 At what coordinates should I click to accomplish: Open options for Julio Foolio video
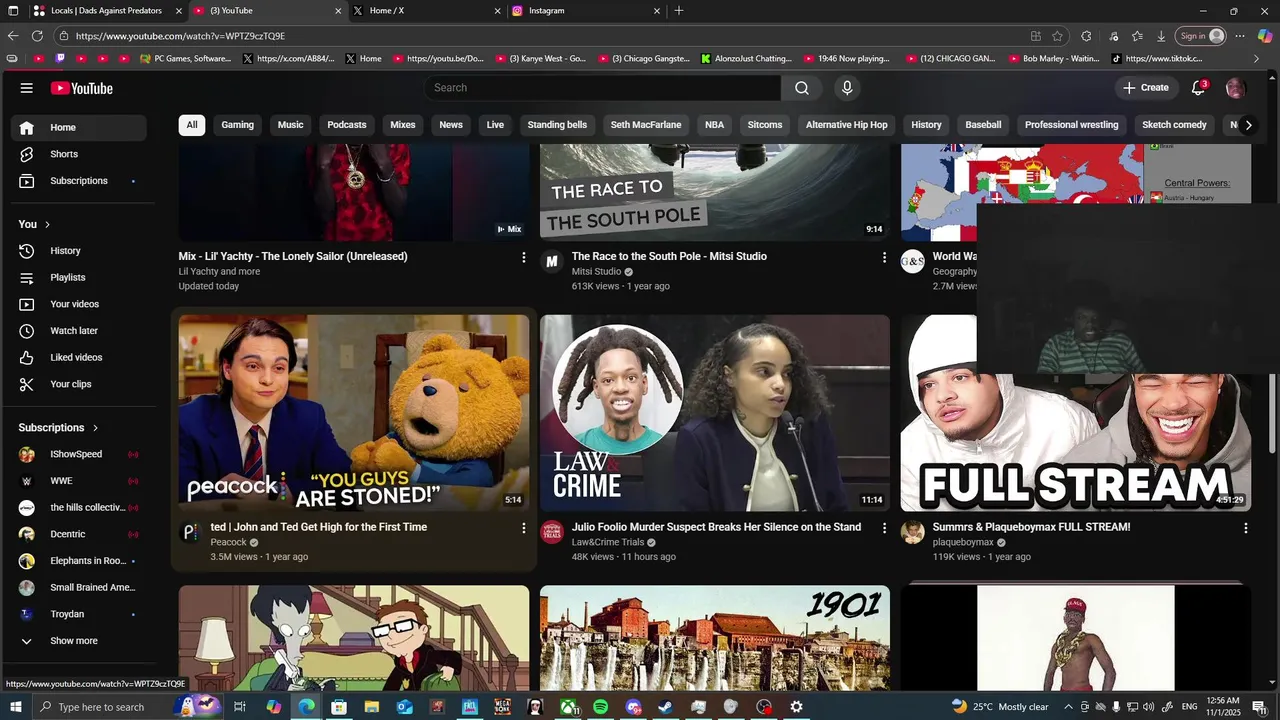click(884, 528)
